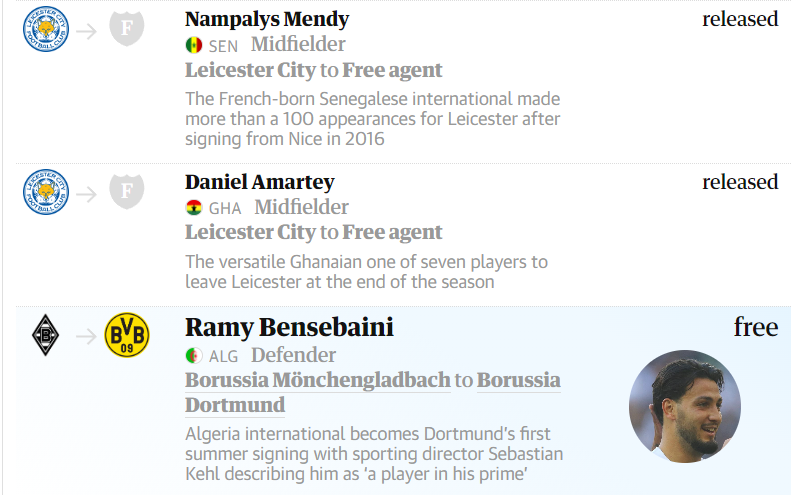Click Senegal flag icon next to SEN
This screenshot has width=792, height=495.
(x=194, y=45)
